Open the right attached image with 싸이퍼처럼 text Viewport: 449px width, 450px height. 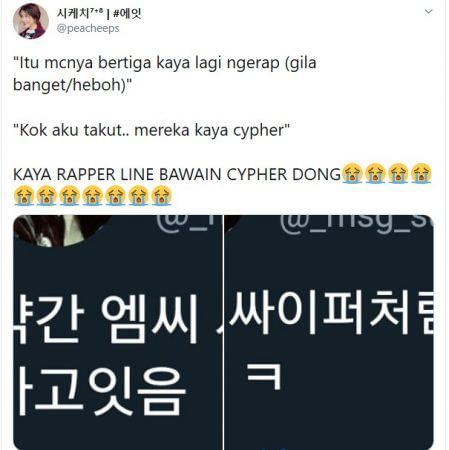(x=329, y=332)
